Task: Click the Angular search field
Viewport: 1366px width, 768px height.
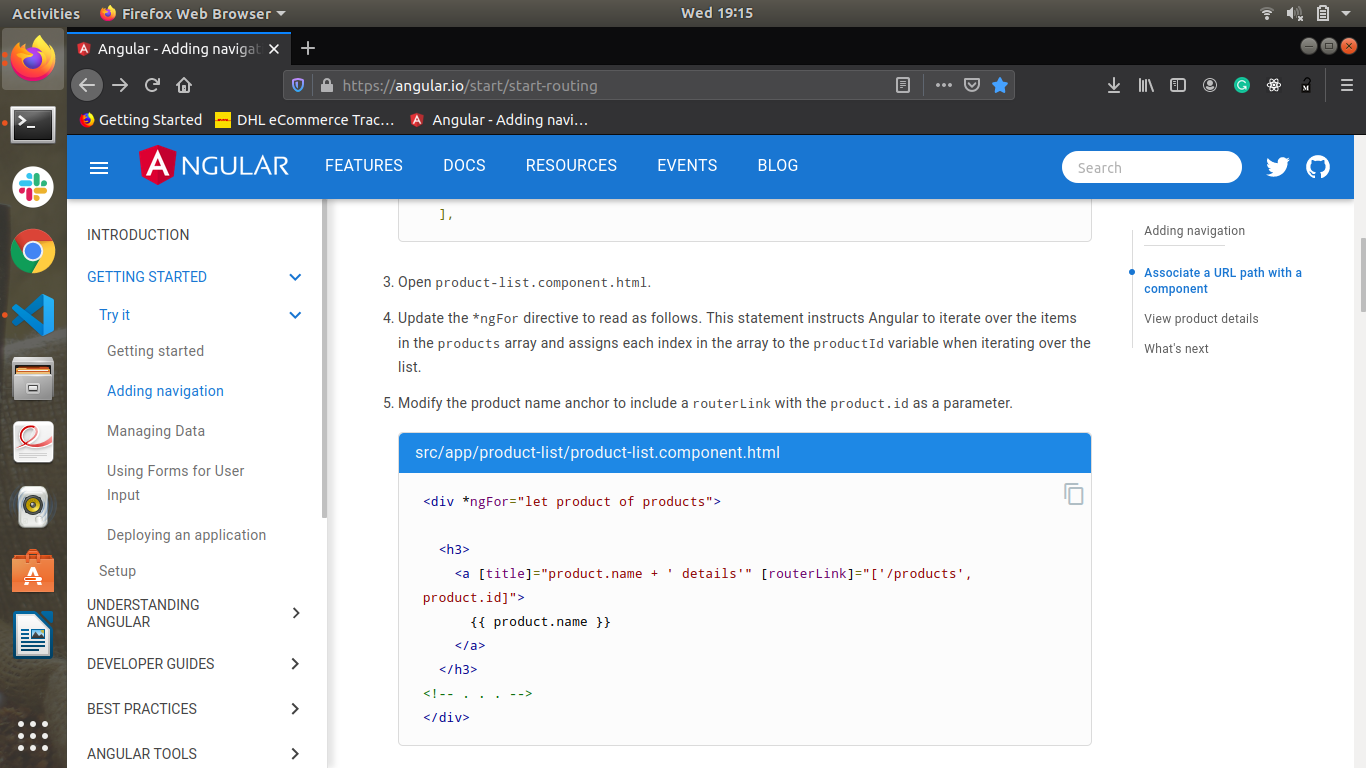Action: coord(1152,167)
